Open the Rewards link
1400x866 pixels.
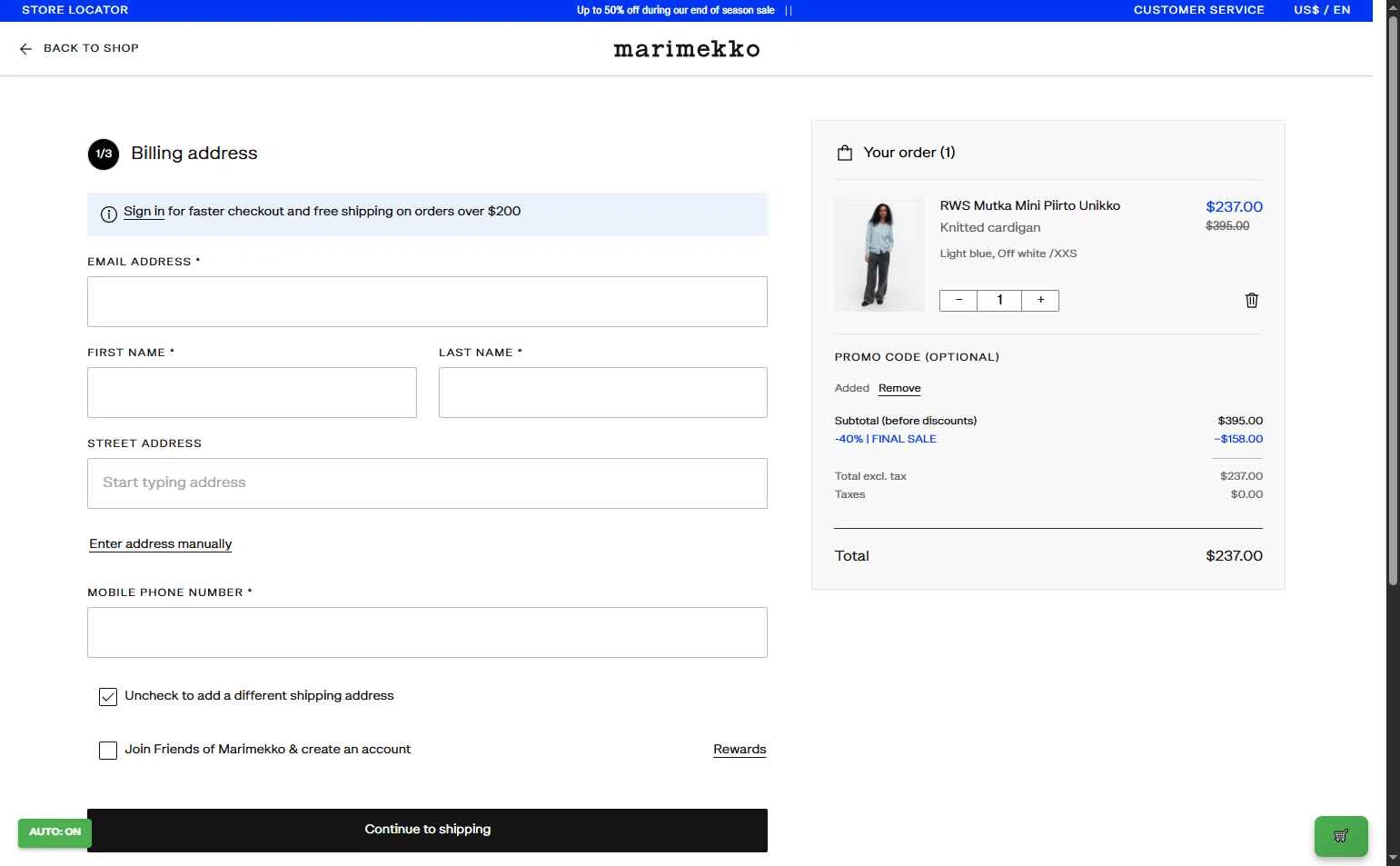[740, 750]
